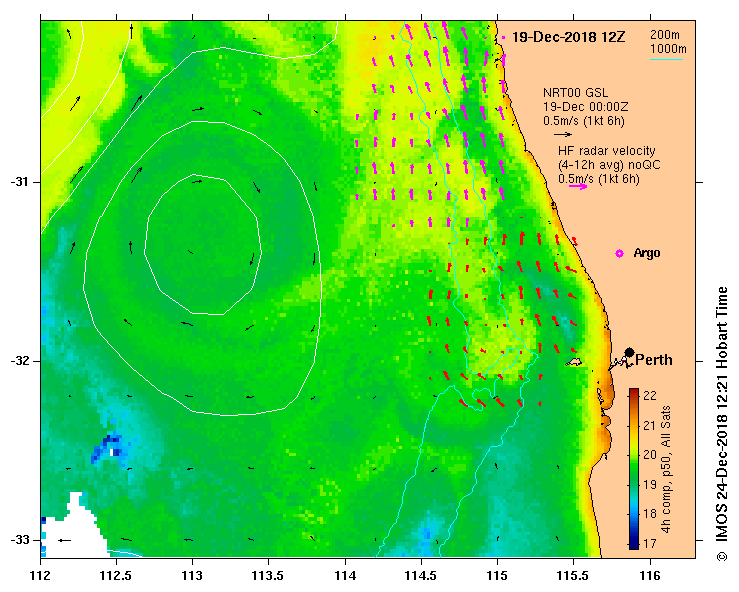
Task: Click the cyan 1000m legend line
Action: point(666,59)
